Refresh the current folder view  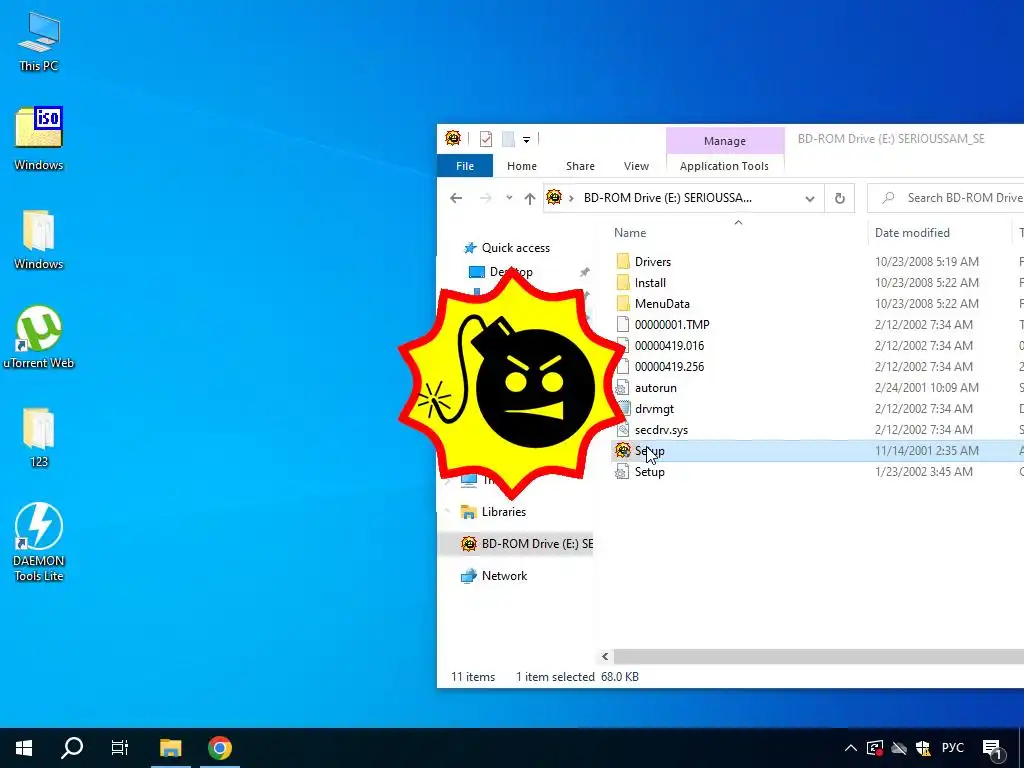click(840, 199)
